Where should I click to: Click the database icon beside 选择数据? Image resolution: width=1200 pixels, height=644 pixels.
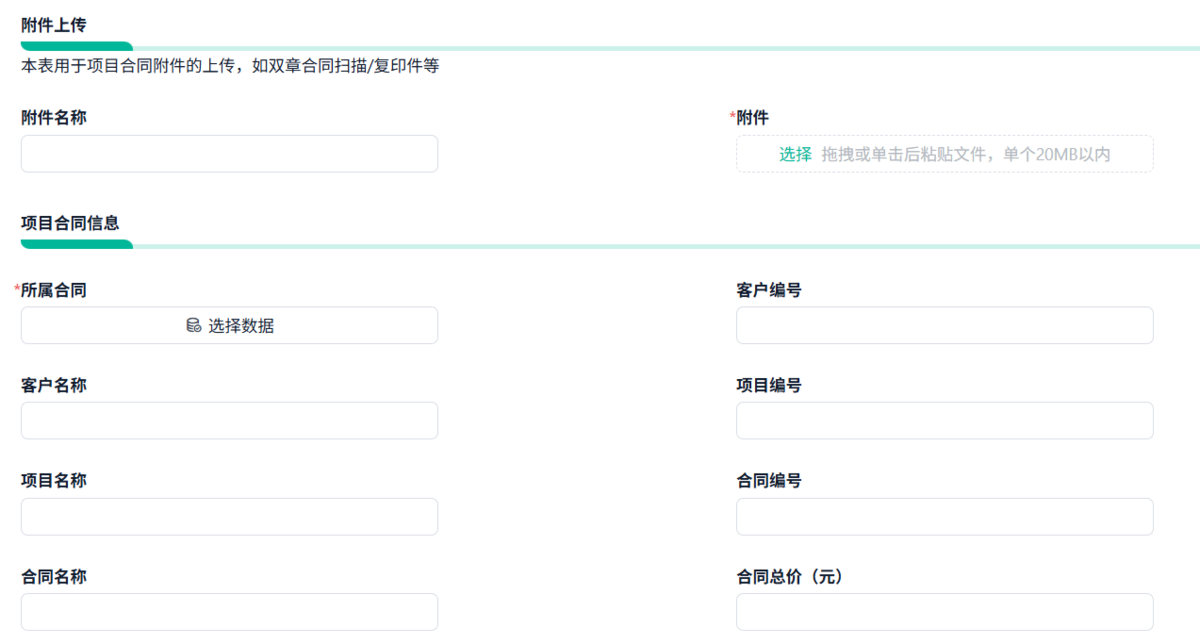click(194, 325)
